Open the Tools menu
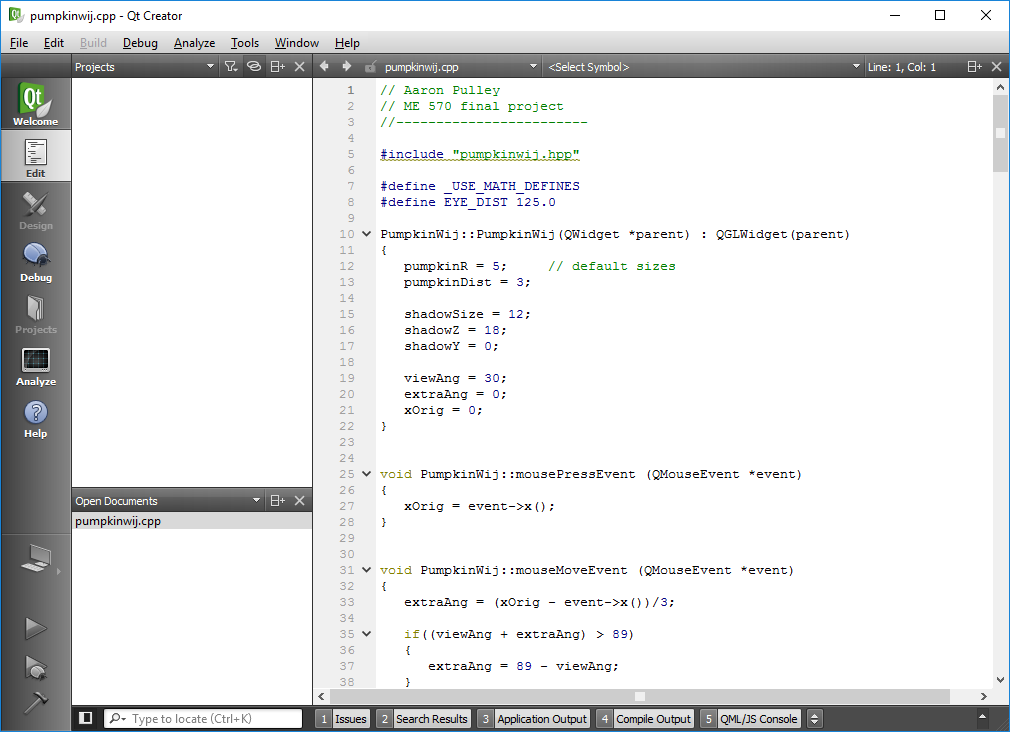This screenshot has height=732, width=1010. [x=245, y=43]
